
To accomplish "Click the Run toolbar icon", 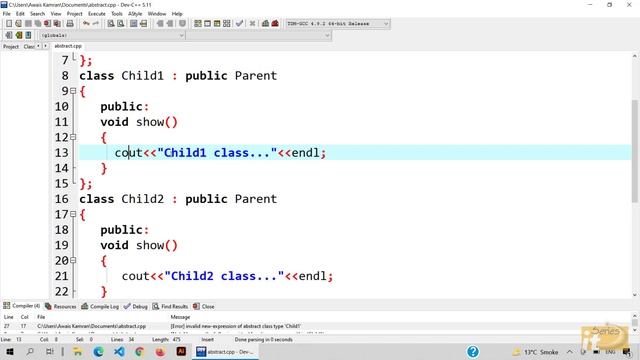I will pos(207,24).
